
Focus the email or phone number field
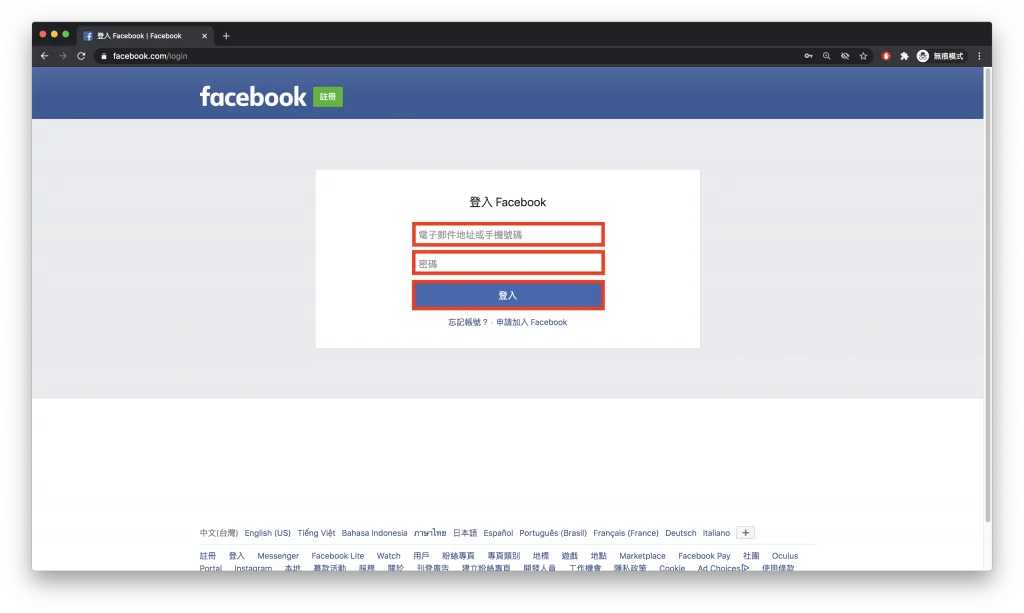508,234
